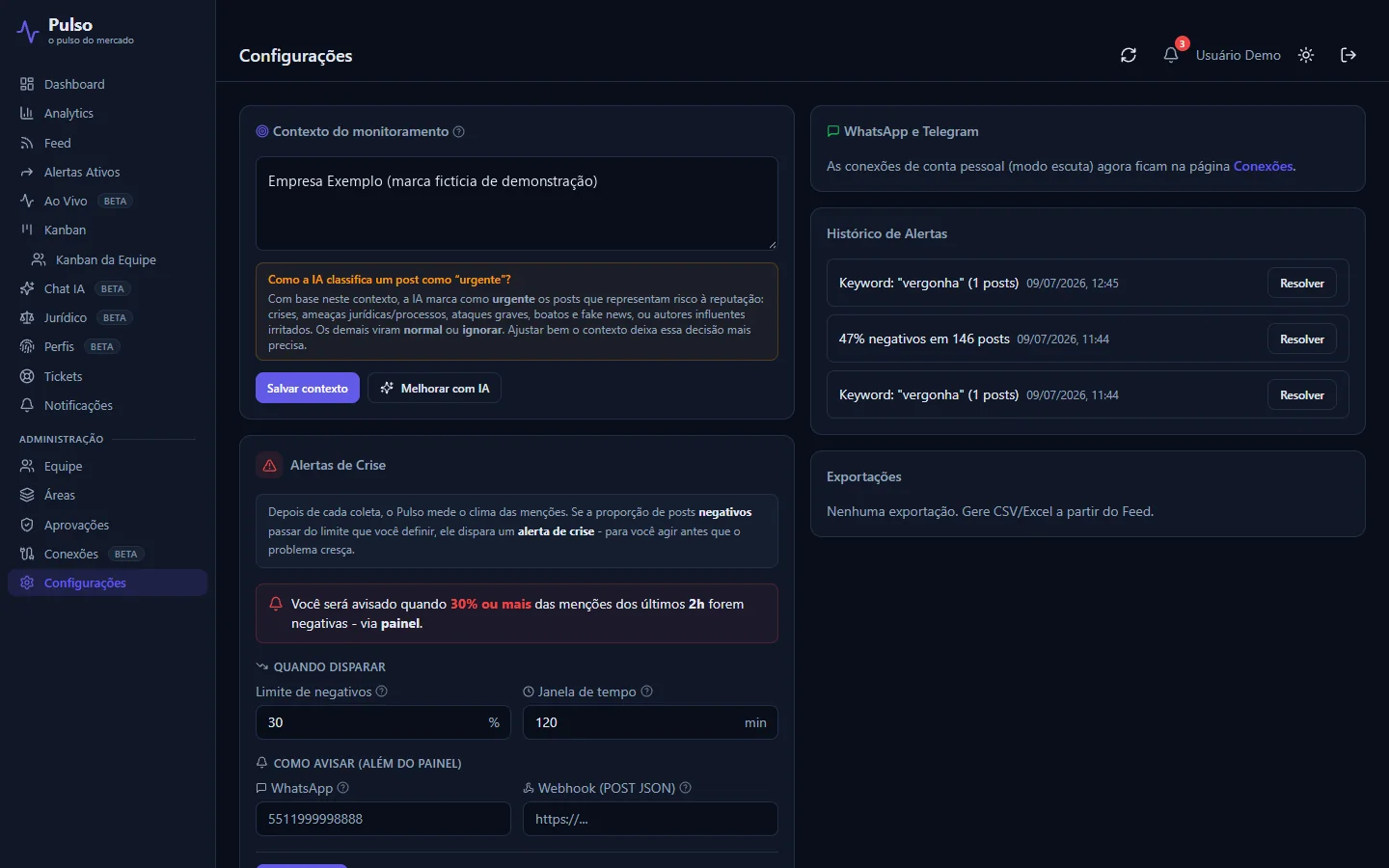
Task: Click the BETA badge next to Conexões
Action: point(125,554)
